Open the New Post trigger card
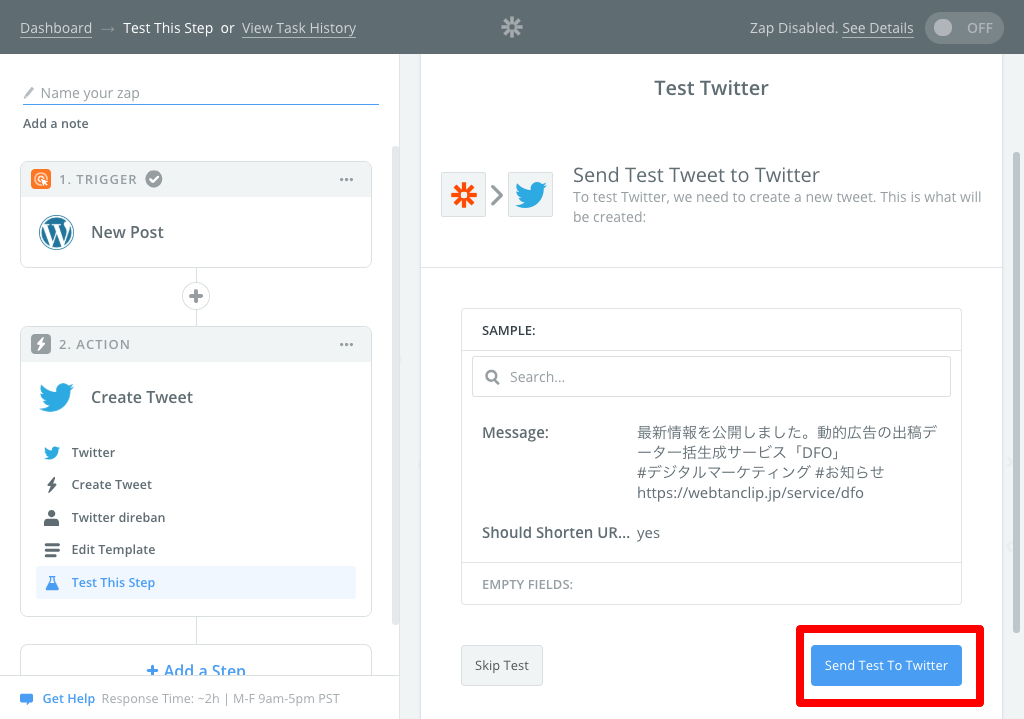Viewport: 1024px width, 719px height. pyautogui.click(x=196, y=232)
